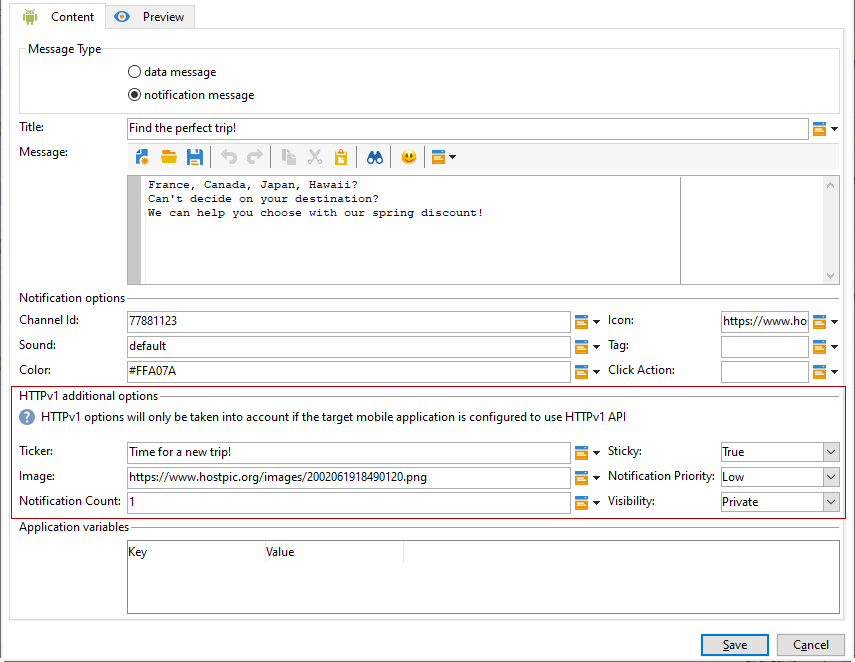Click the paste clipboard icon

341,158
